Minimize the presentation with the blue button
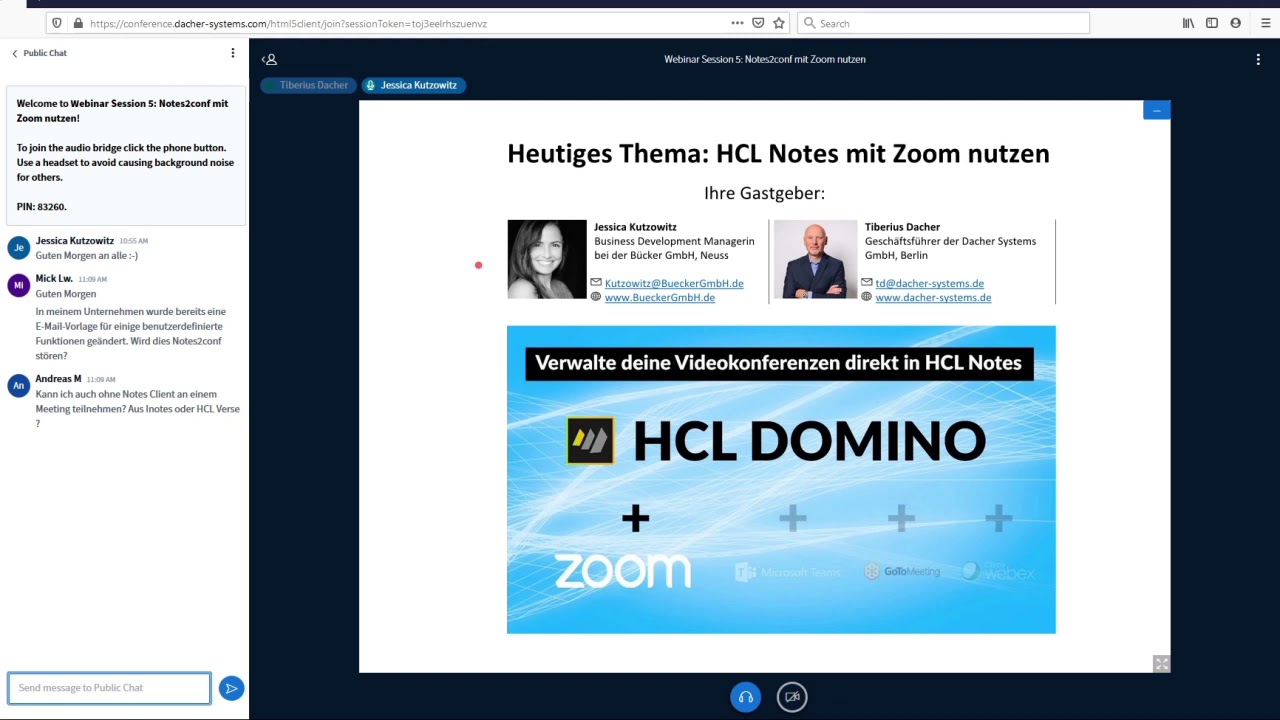This screenshot has width=1280, height=720. pos(1157,110)
